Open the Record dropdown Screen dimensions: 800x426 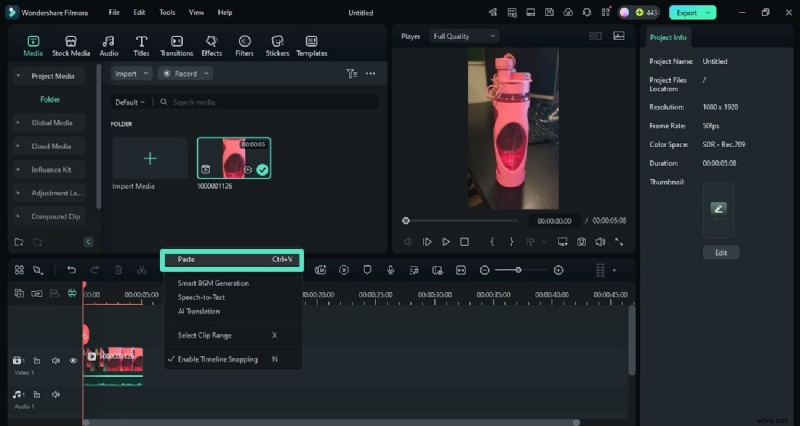(185, 73)
